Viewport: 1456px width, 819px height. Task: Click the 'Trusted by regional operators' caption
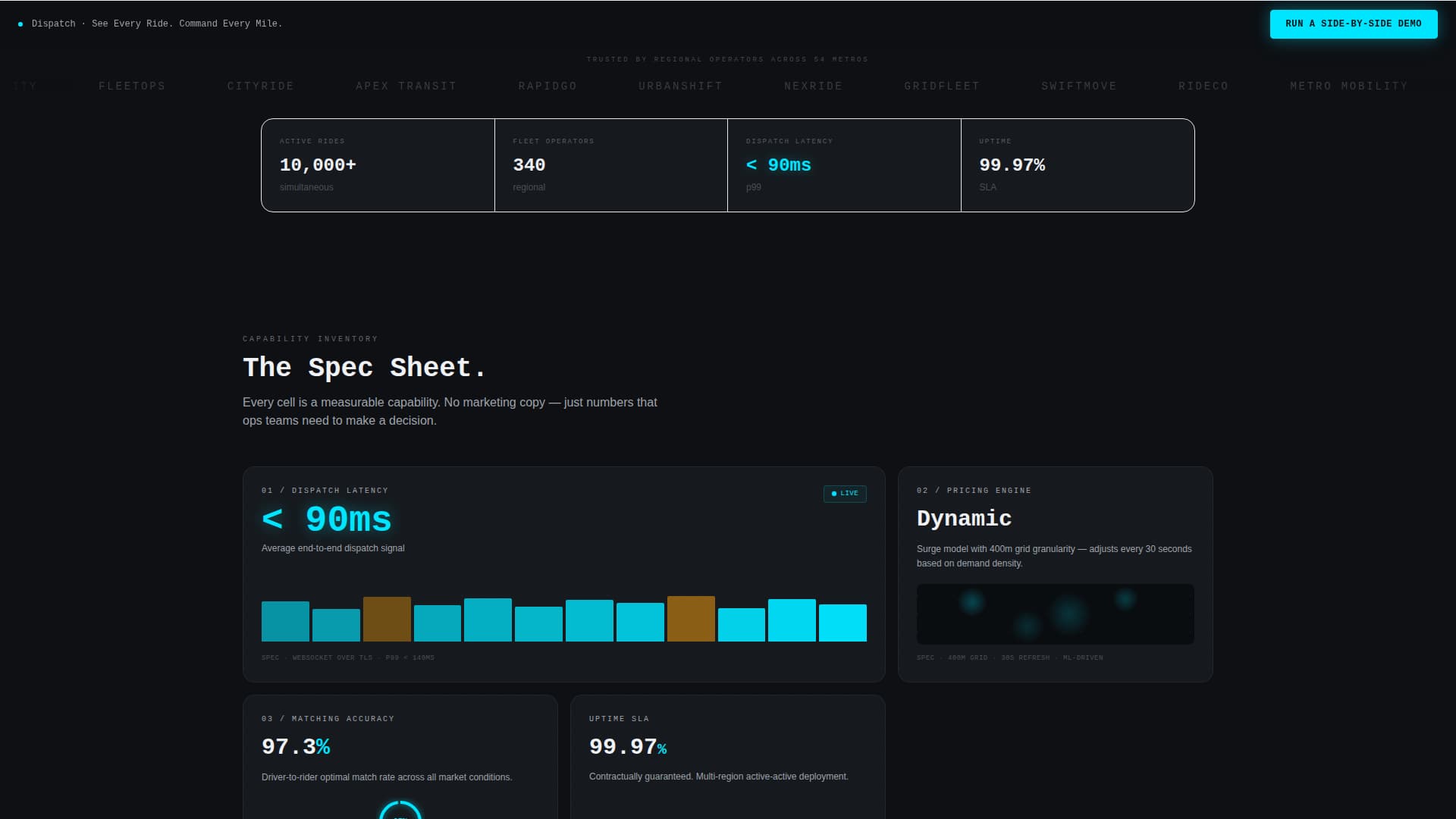(x=727, y=59)
